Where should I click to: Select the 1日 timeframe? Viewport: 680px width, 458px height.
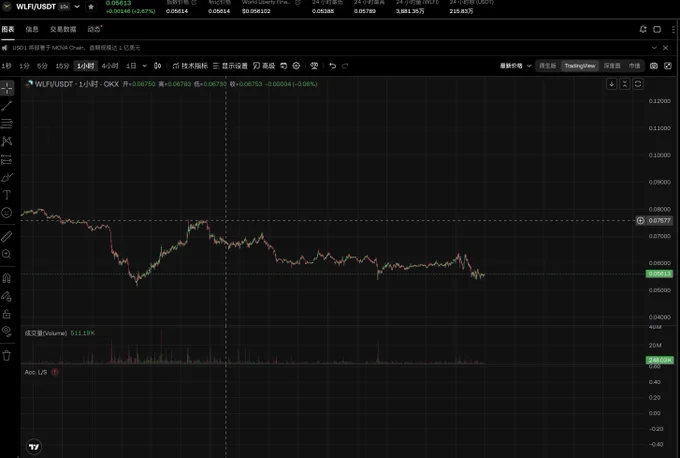point(131,66)
